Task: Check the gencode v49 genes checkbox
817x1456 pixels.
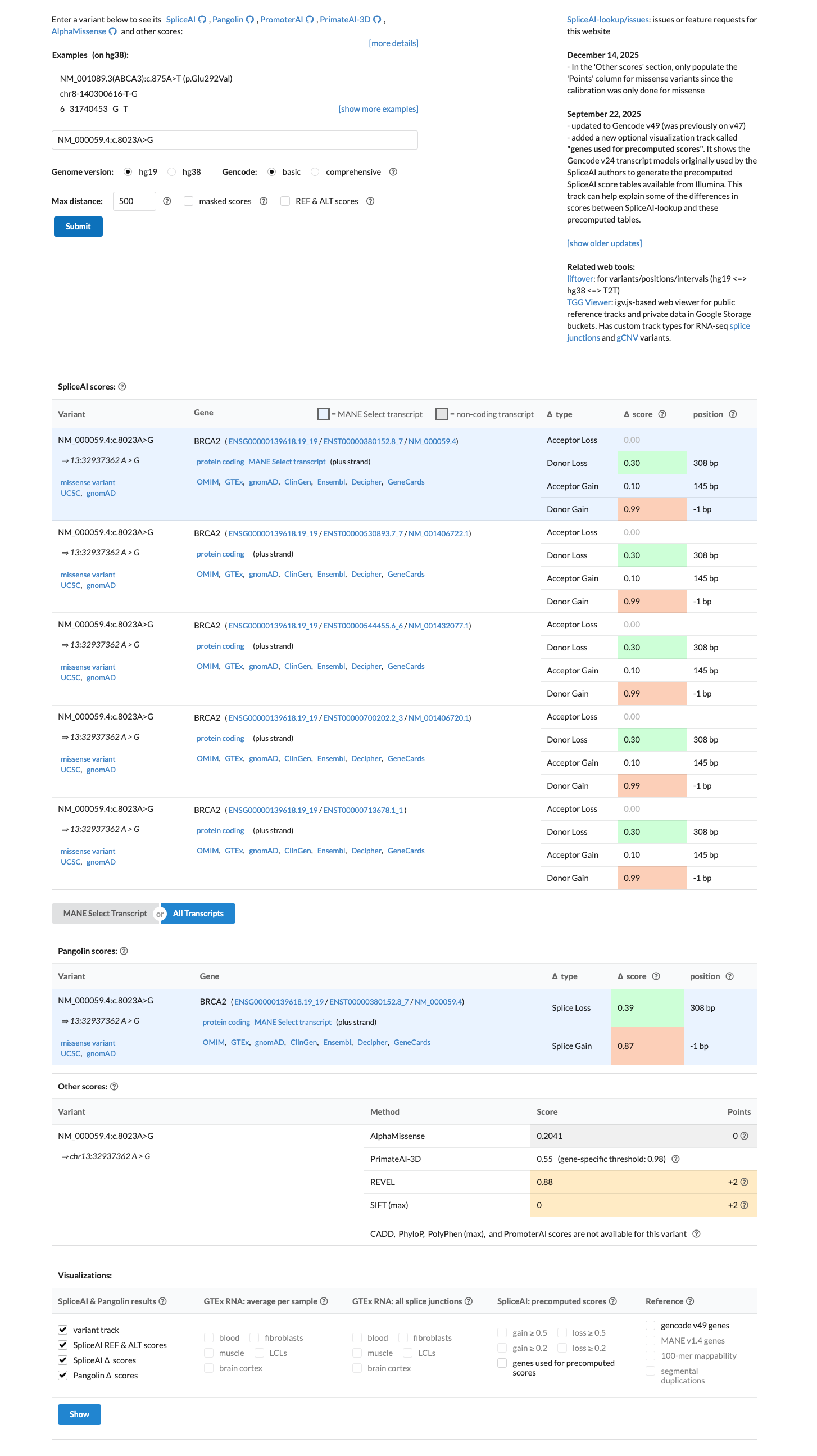Action: (x=651, y=1326)
